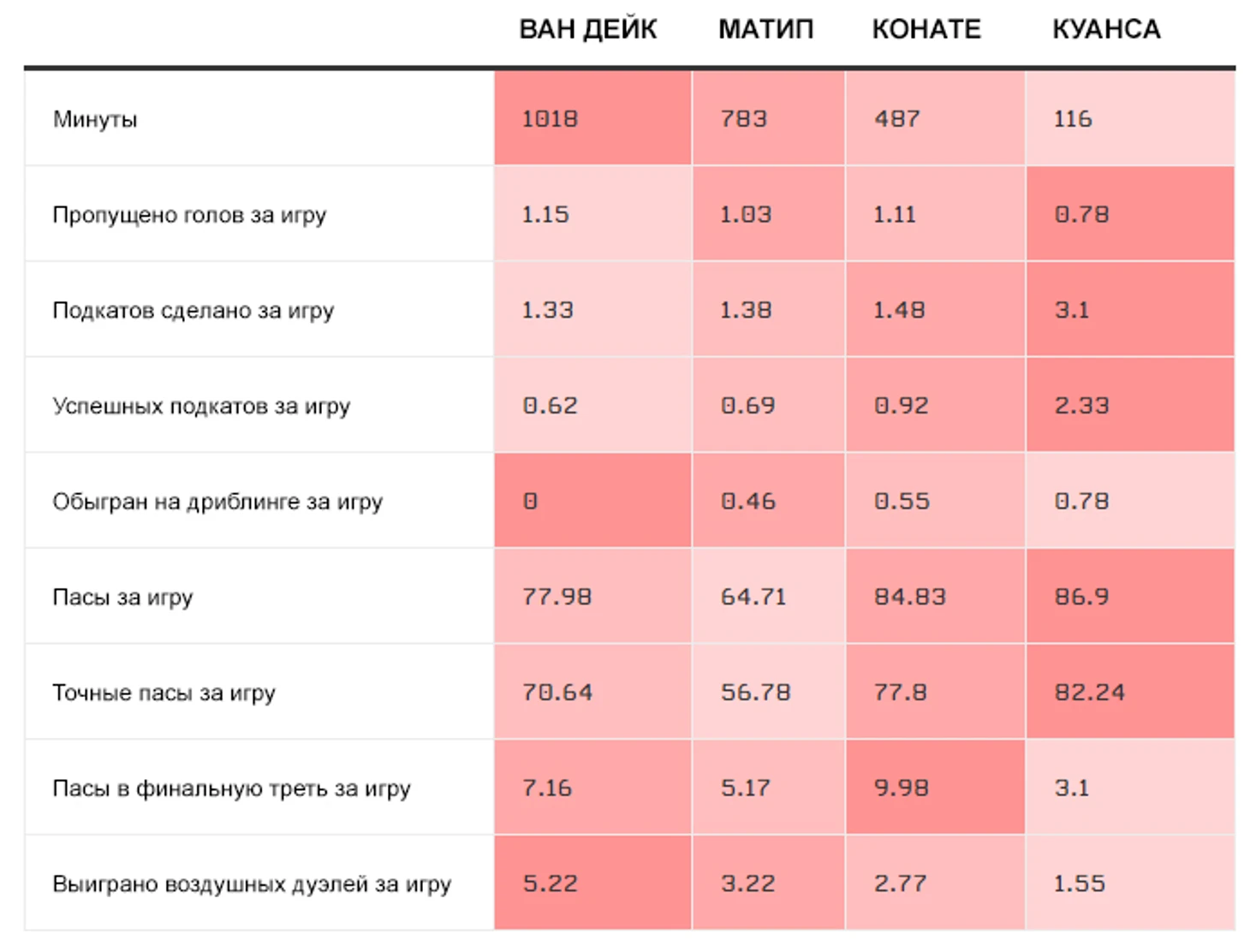Click the 1018 minutes cell
The image size is (1250, 952).
click(x=592, y=118)
